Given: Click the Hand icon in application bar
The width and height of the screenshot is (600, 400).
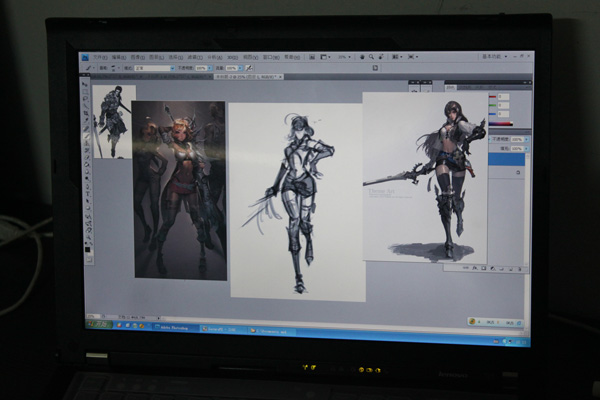Looking at the screenshot, I should 362,57.
